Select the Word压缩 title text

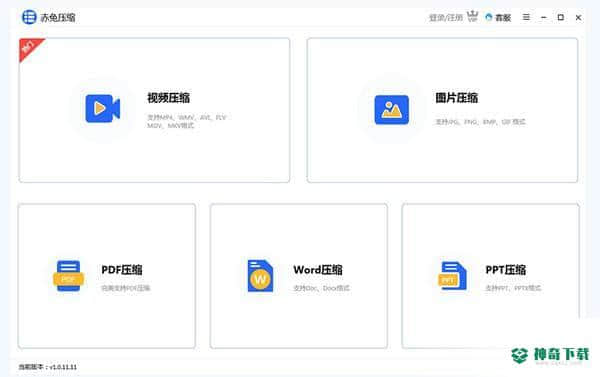[318, 270]
